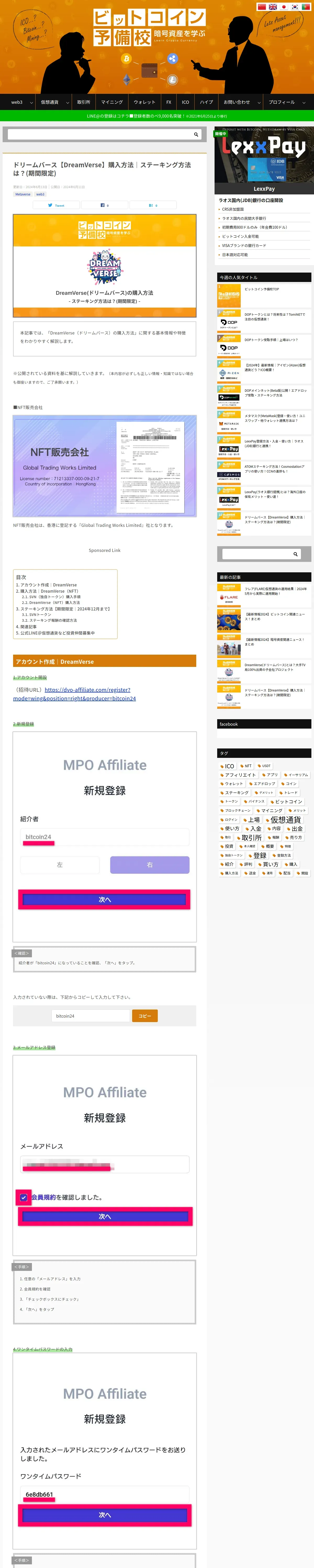Image resolution: width=314 pixels, height=1568 pixels.
Task: Jump to TOC item 2.1 SVN 購入手順
Action: pyautogui.click(x=51, y=597)
